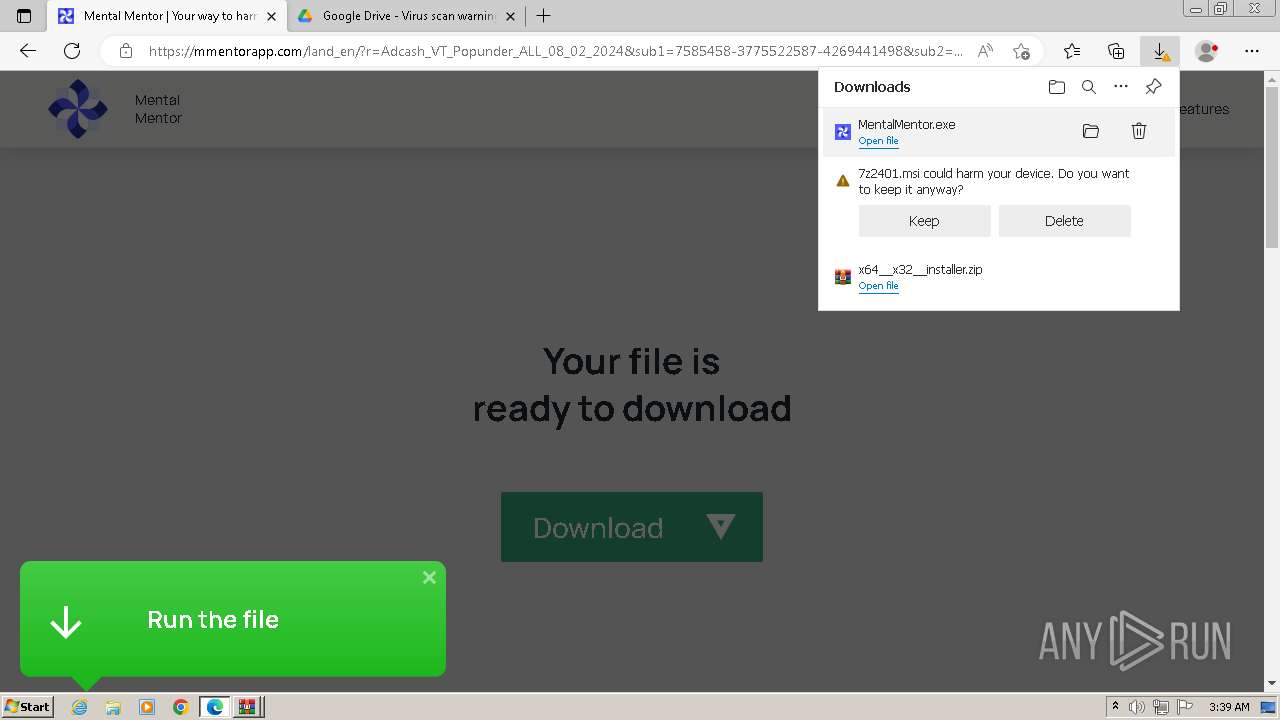Open browser profile avatar
The image size is (1280, 720).
pos(1207,51)
